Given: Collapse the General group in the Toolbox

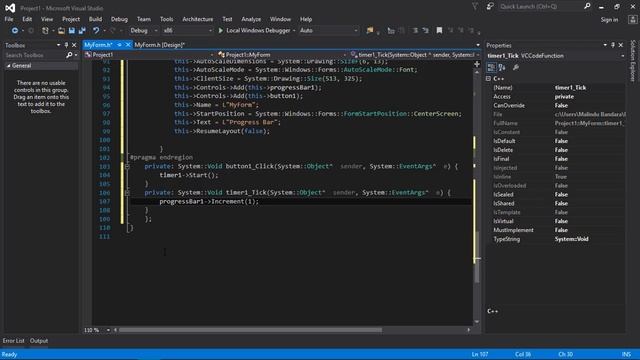Looking at the screenshot, I should click(x=8, y=66).
